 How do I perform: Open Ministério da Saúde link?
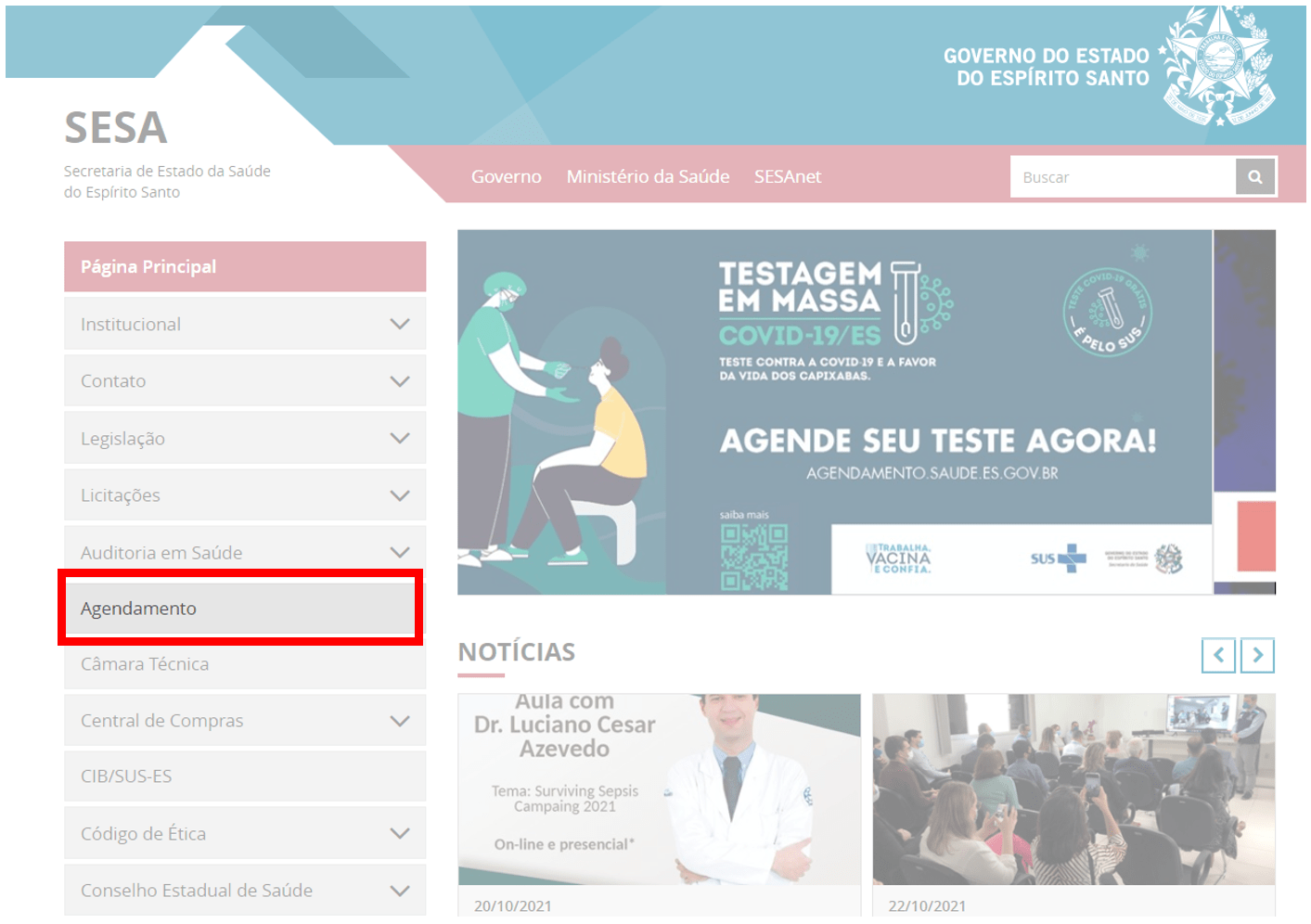tap(648, 176)
